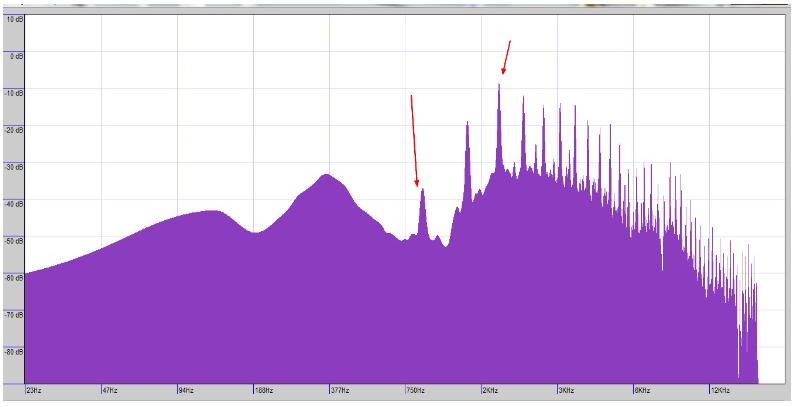
Task: Click the "377Hz" frequency label
Action: pos(340,391)
